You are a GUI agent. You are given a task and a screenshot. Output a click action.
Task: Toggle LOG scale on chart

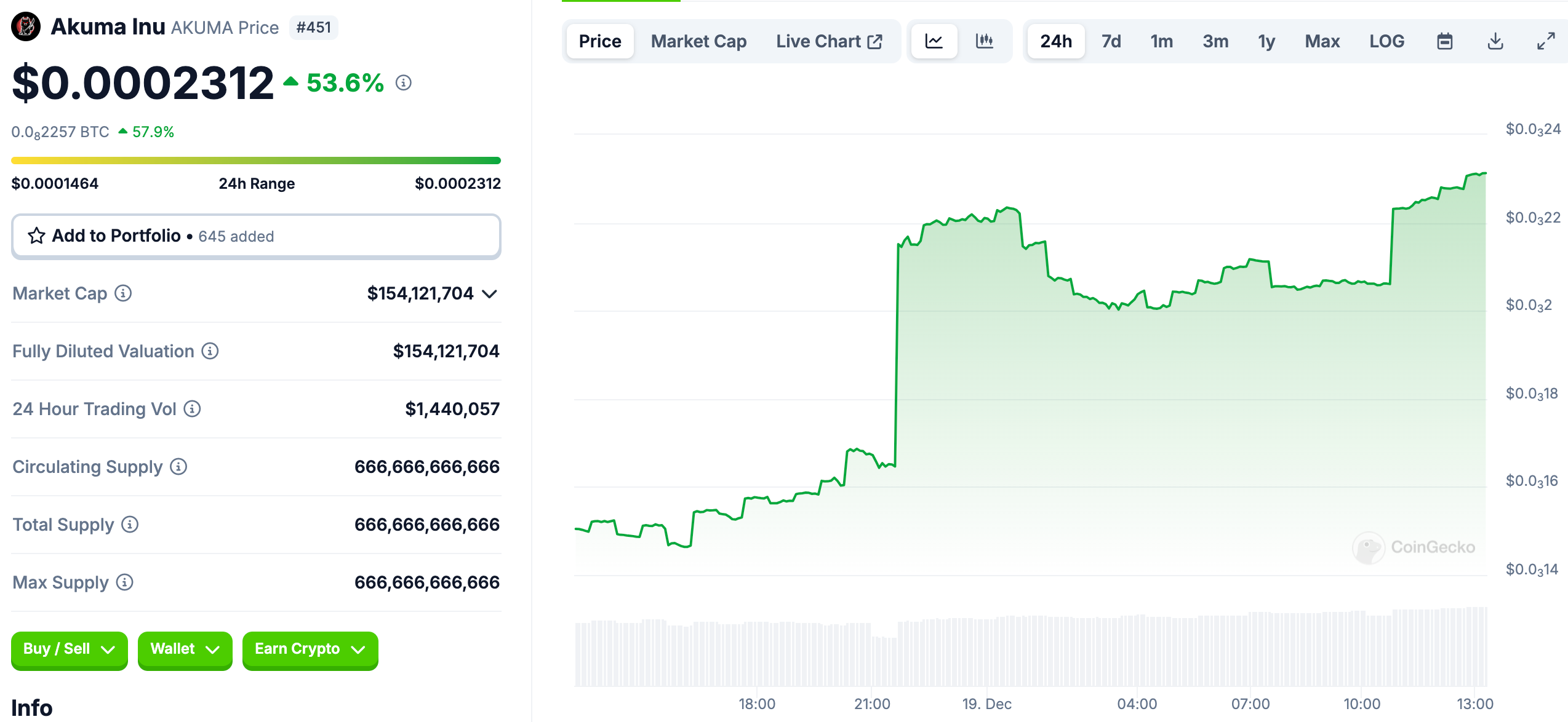pyautogui.click(x=1386, y=41)
